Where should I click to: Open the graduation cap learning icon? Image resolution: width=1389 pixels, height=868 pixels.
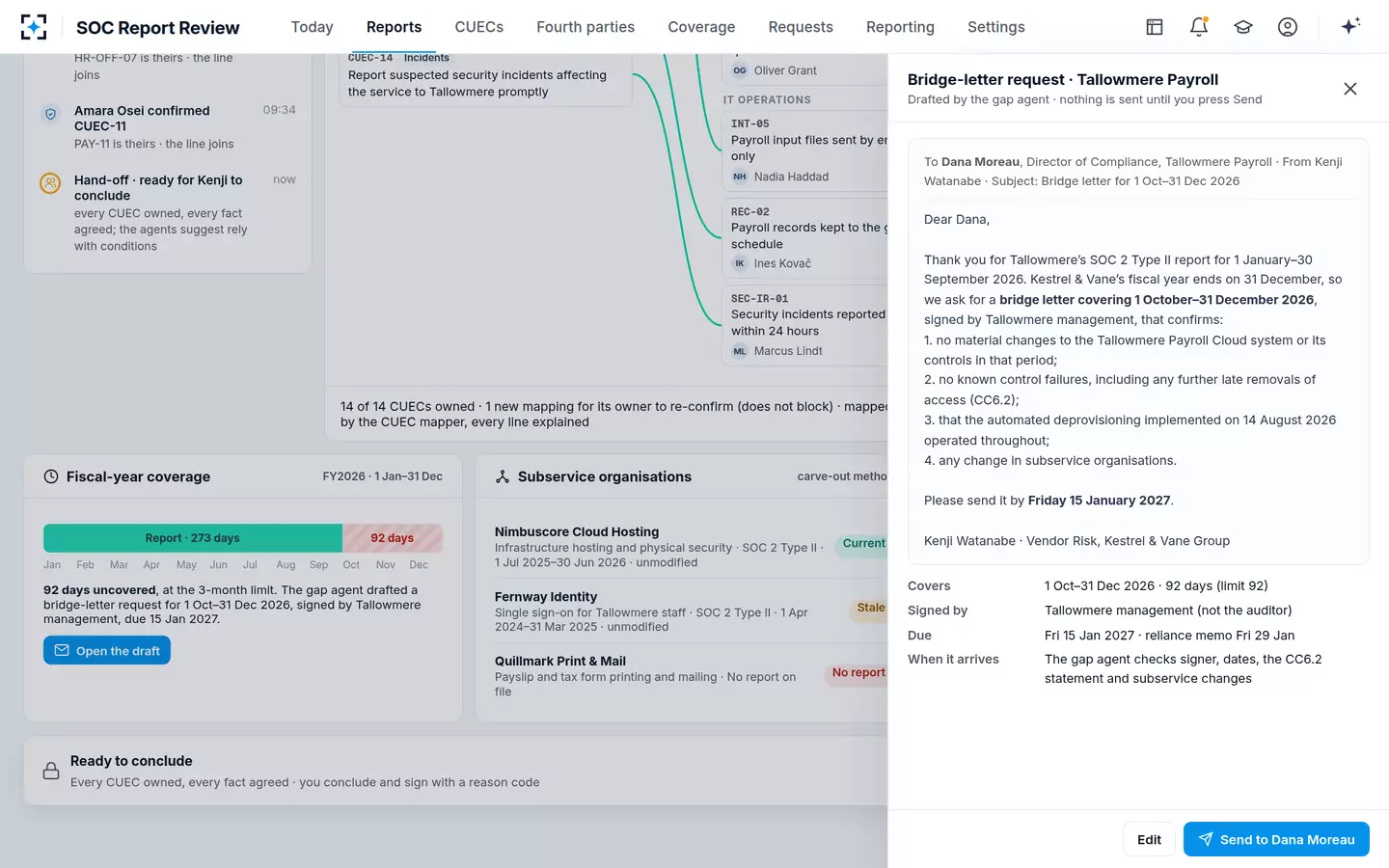point(1243,27)
